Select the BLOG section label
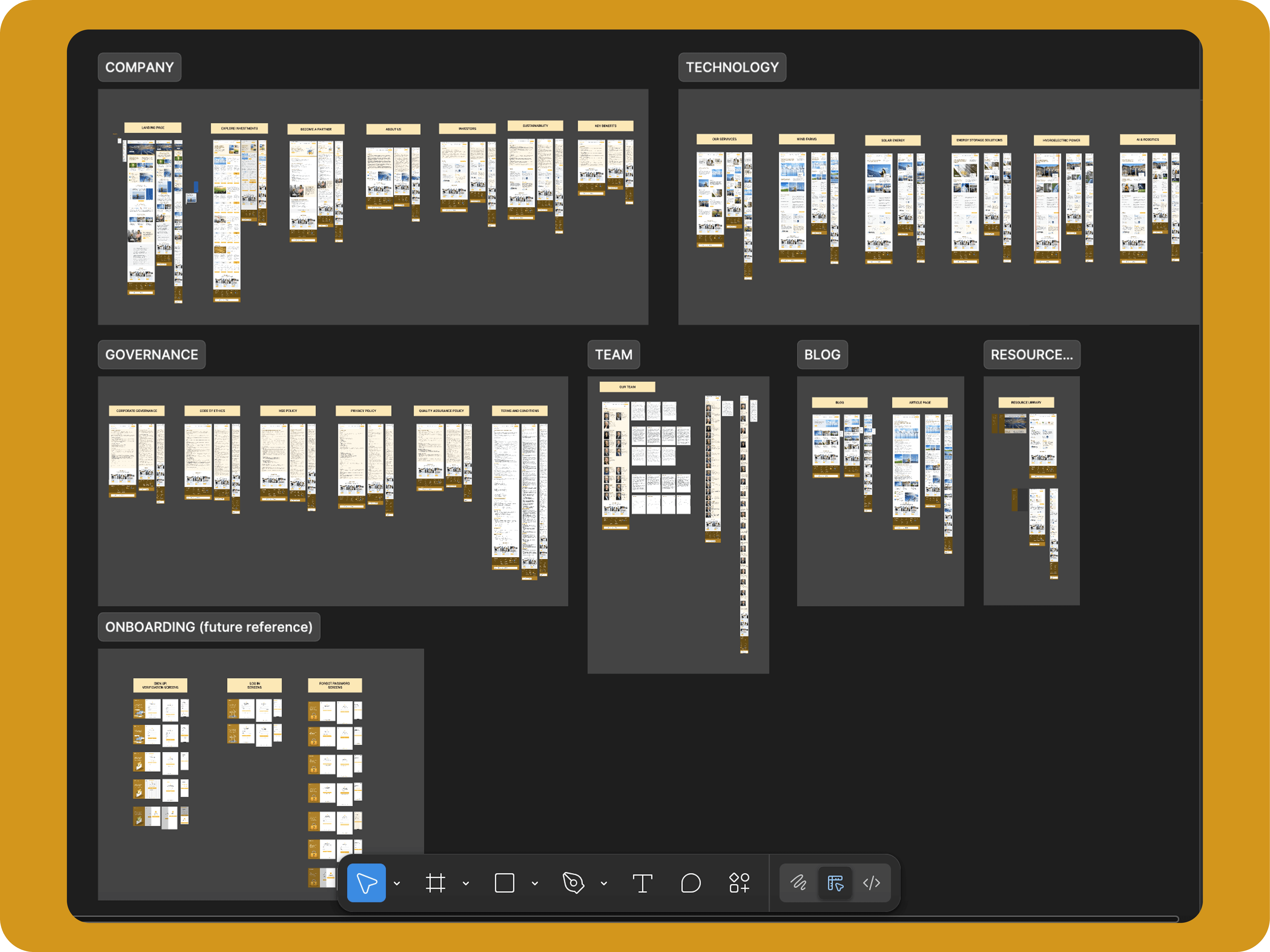This screenshot has width=1270, height=952. point(822,355)
